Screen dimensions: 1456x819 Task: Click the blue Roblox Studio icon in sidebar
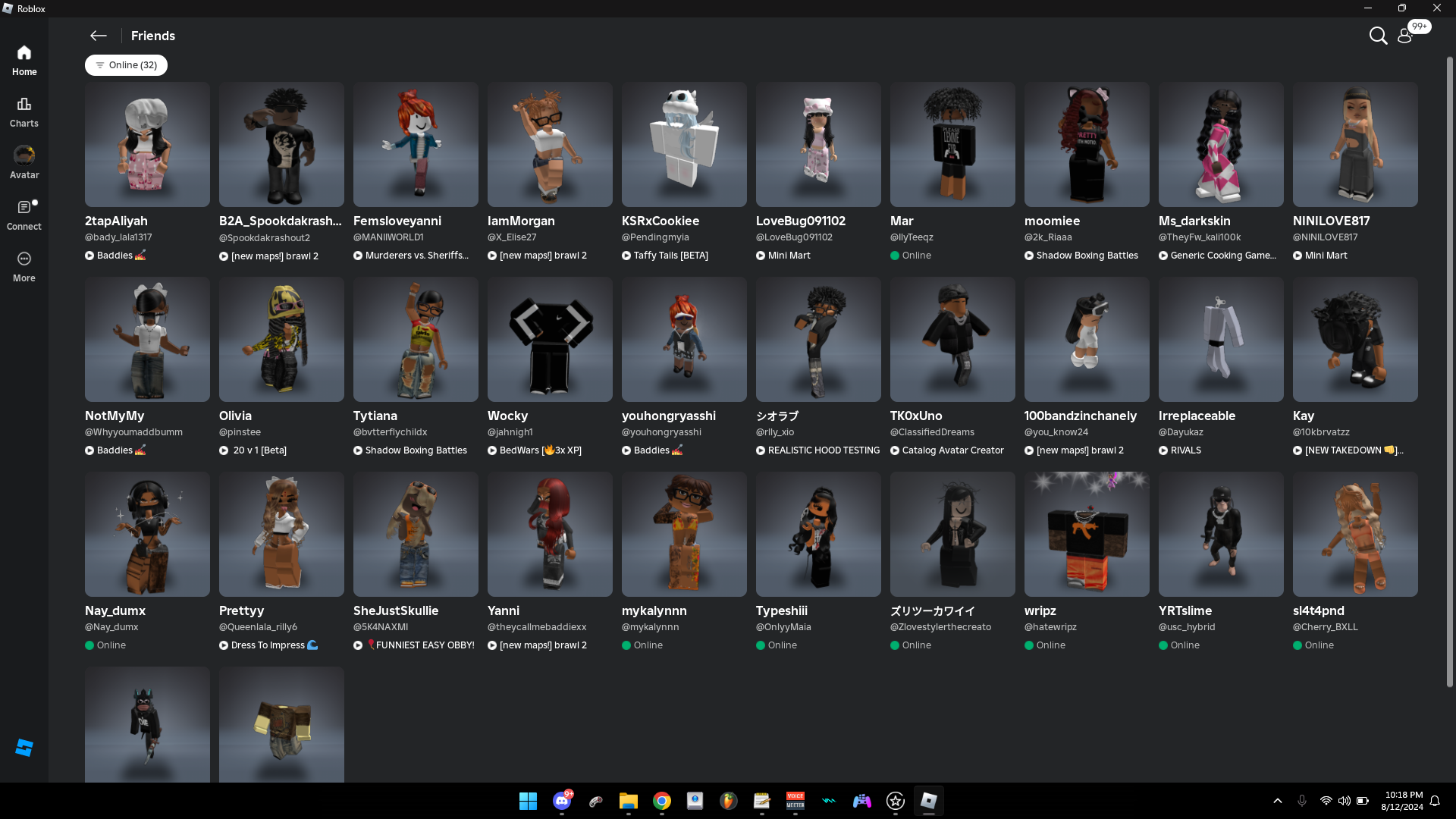click(x=24, y=748)
